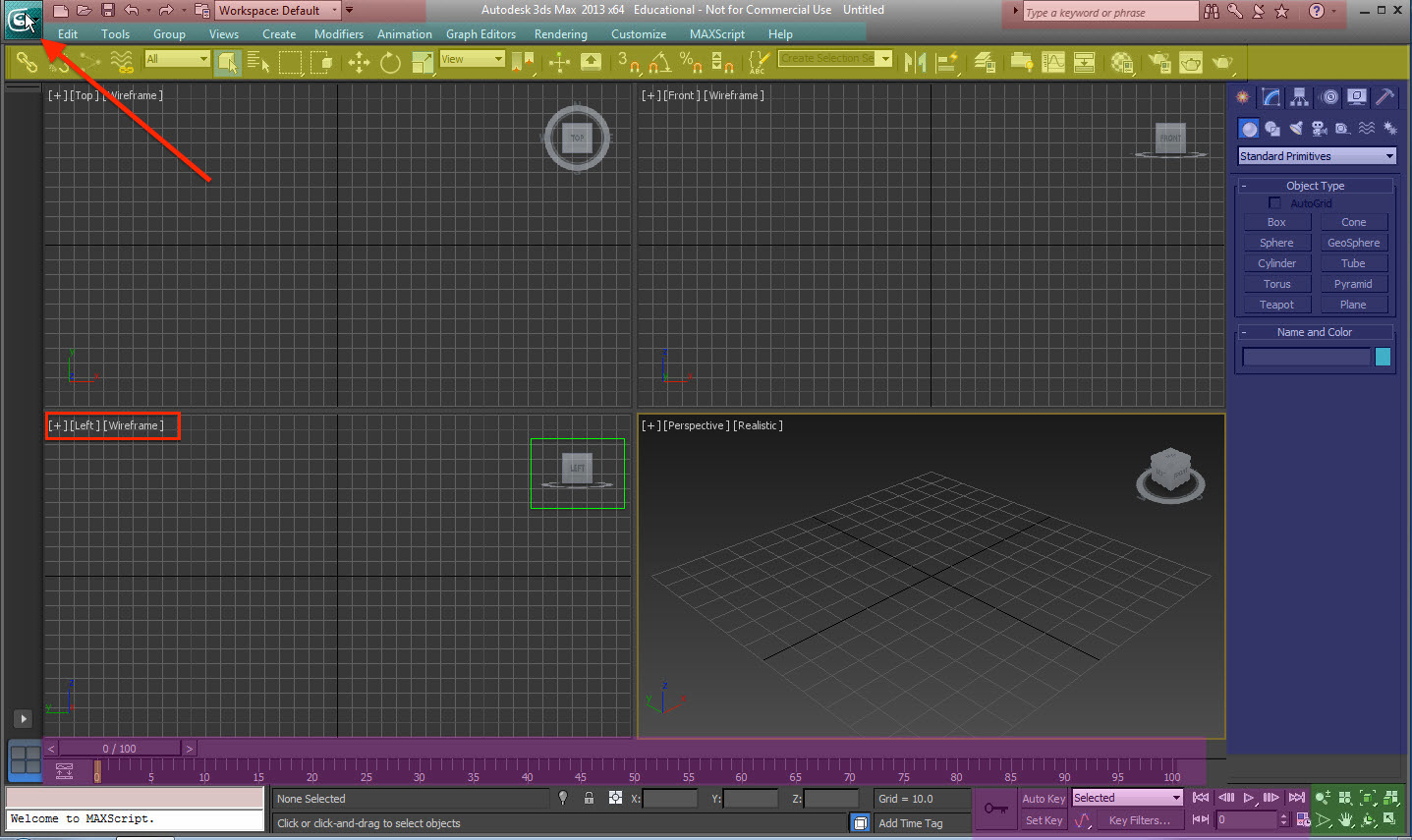Toggle Auto Key animation mode

coord(1044,799)
